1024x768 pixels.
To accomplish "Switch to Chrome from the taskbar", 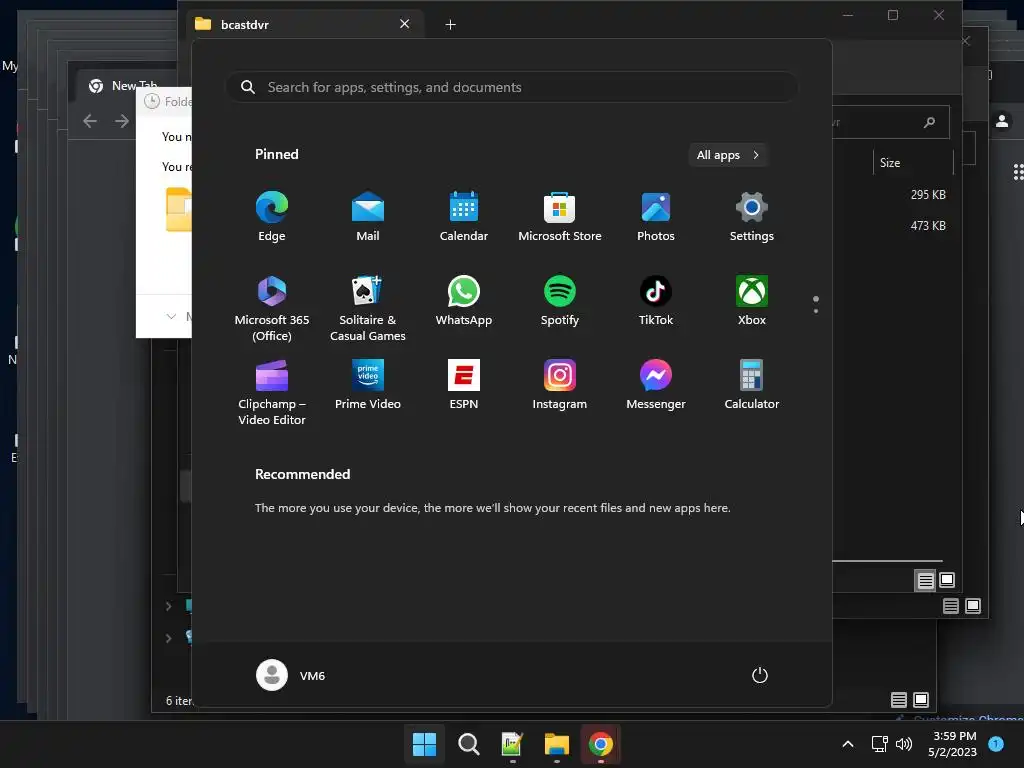I will click(x=601, y=744).
